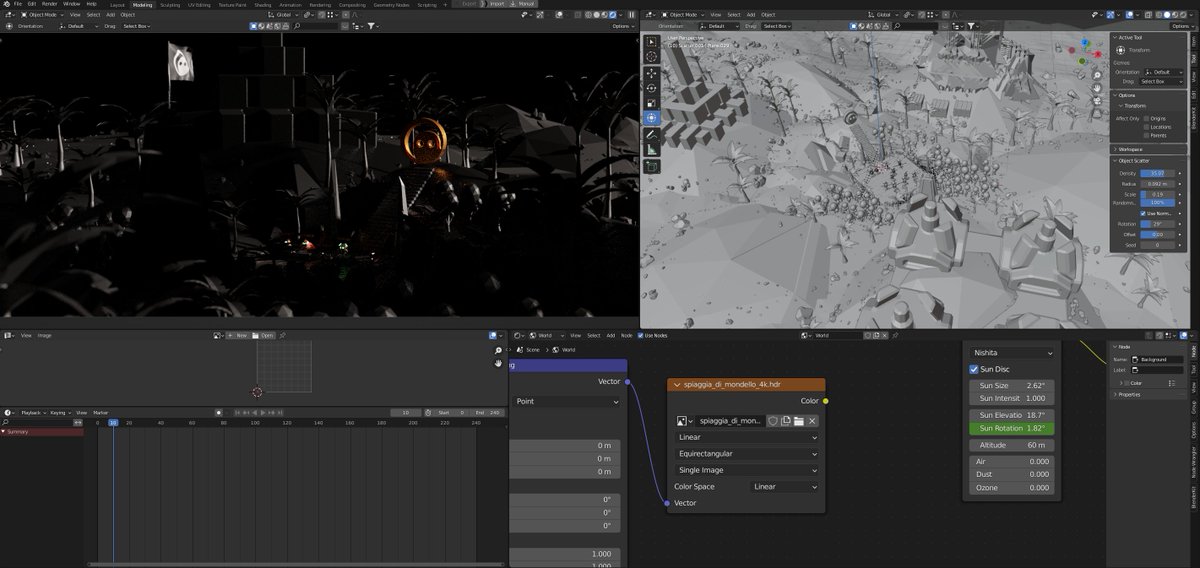Open the Nishita sky type dropdown
Image resolution: width=1200 pixels, height=568 pixels.
pyautogui.click(x=1012, y=352)
